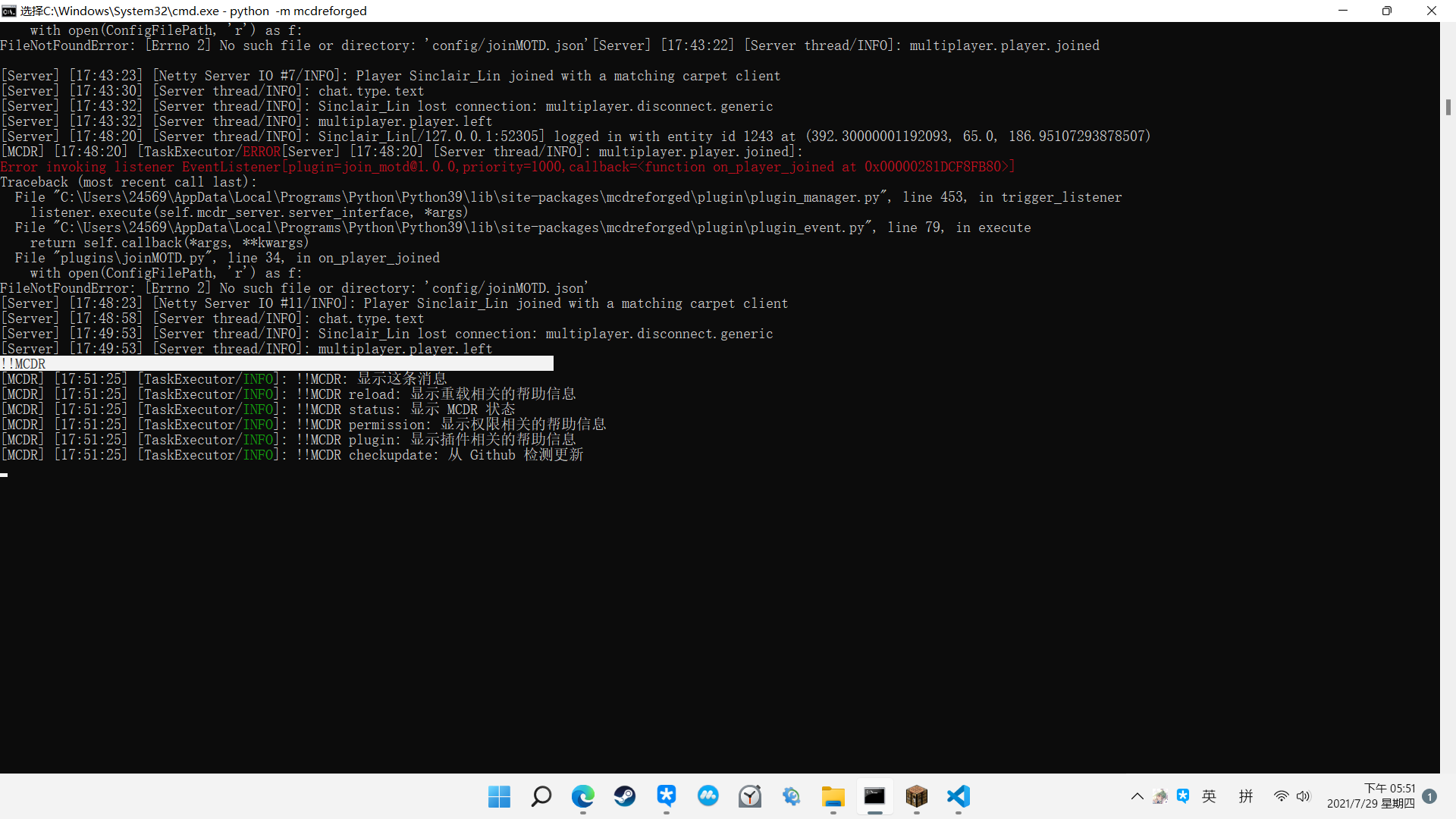Image resolution: width=1456 pixels, height=819 pixels.
Task: Select the active cmd.exe taskbar icon
Action: tap(874, 797)
